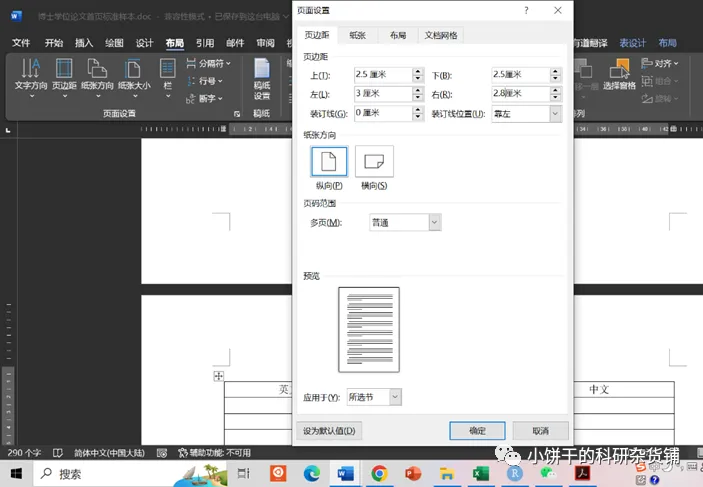Click the 右(R) right margin field
703x487 pixels.
click(x=521, y=94)
